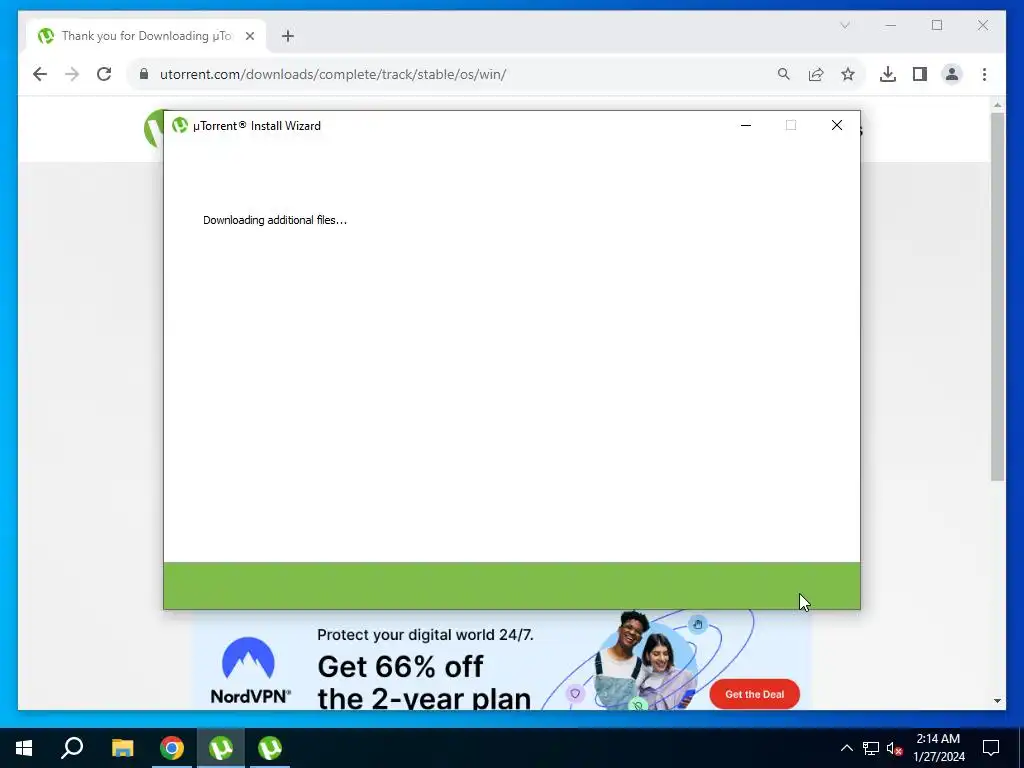
Task: Open a new browser tab
Action: click(x=288, y=36)
